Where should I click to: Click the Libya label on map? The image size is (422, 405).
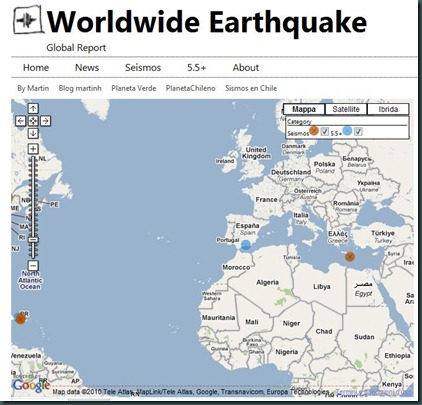pyautogui.click(x=322, y=286)
